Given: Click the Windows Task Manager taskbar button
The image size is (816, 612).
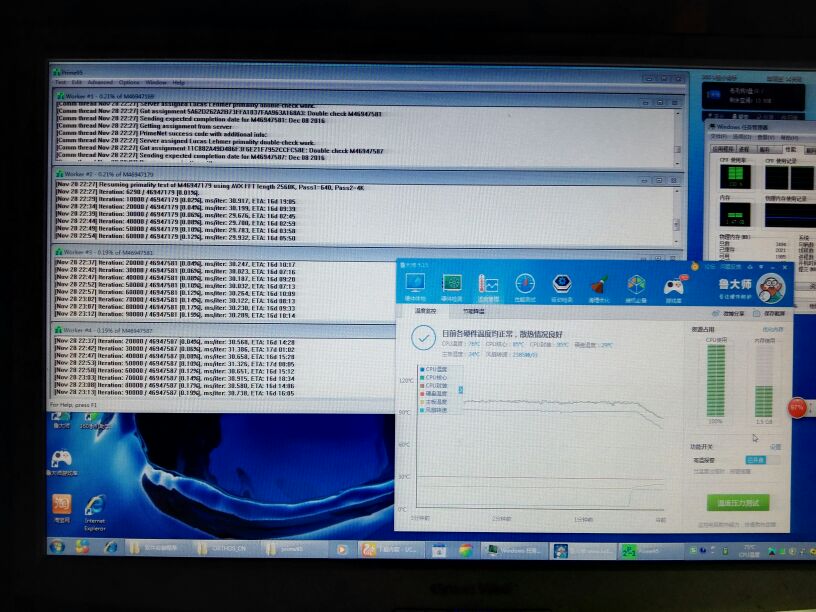Looking at the screenshot, I should [x=514, y=551].
